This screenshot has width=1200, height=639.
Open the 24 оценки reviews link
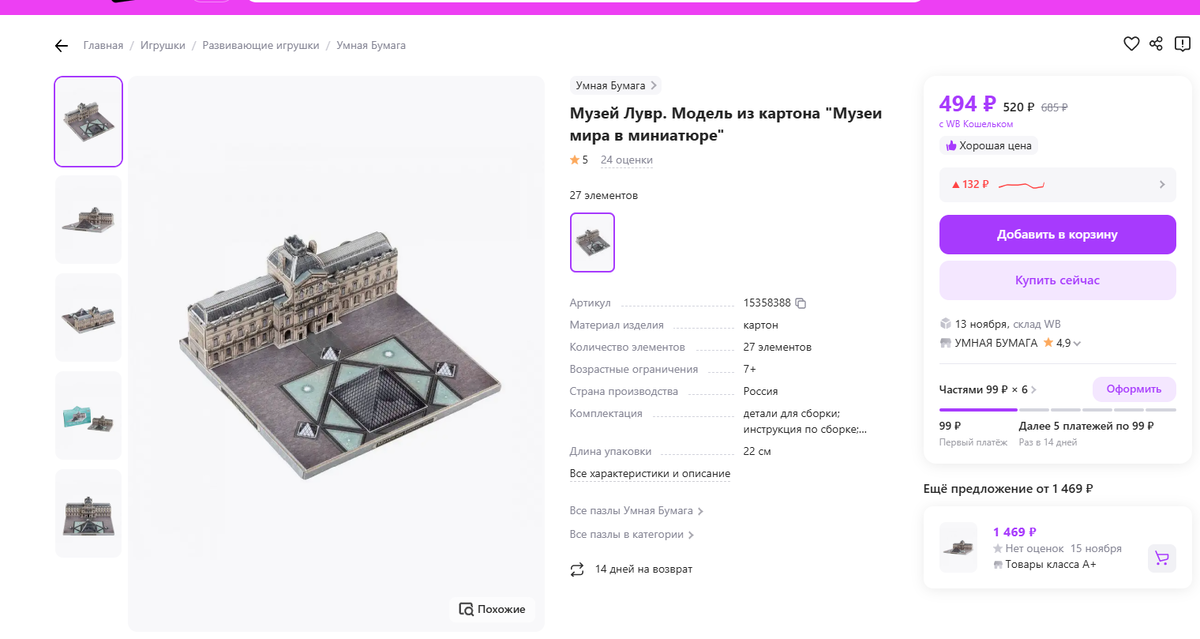pyautogui.click(x=626, y=160)
